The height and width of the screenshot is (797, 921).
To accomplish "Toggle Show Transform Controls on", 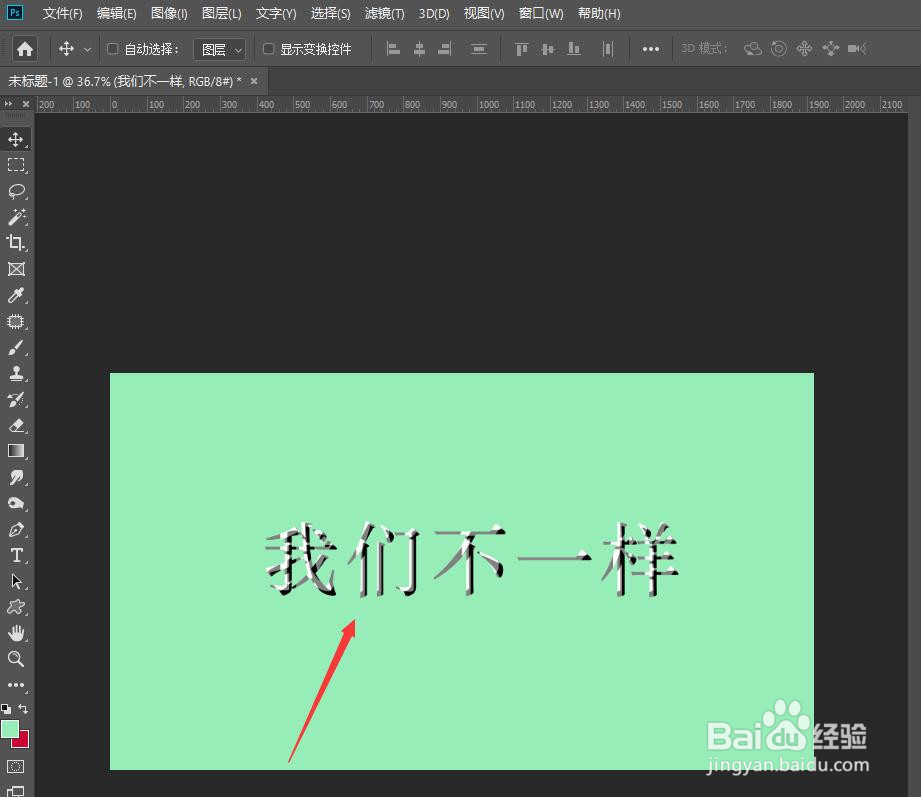I will (x=268, y=48).
